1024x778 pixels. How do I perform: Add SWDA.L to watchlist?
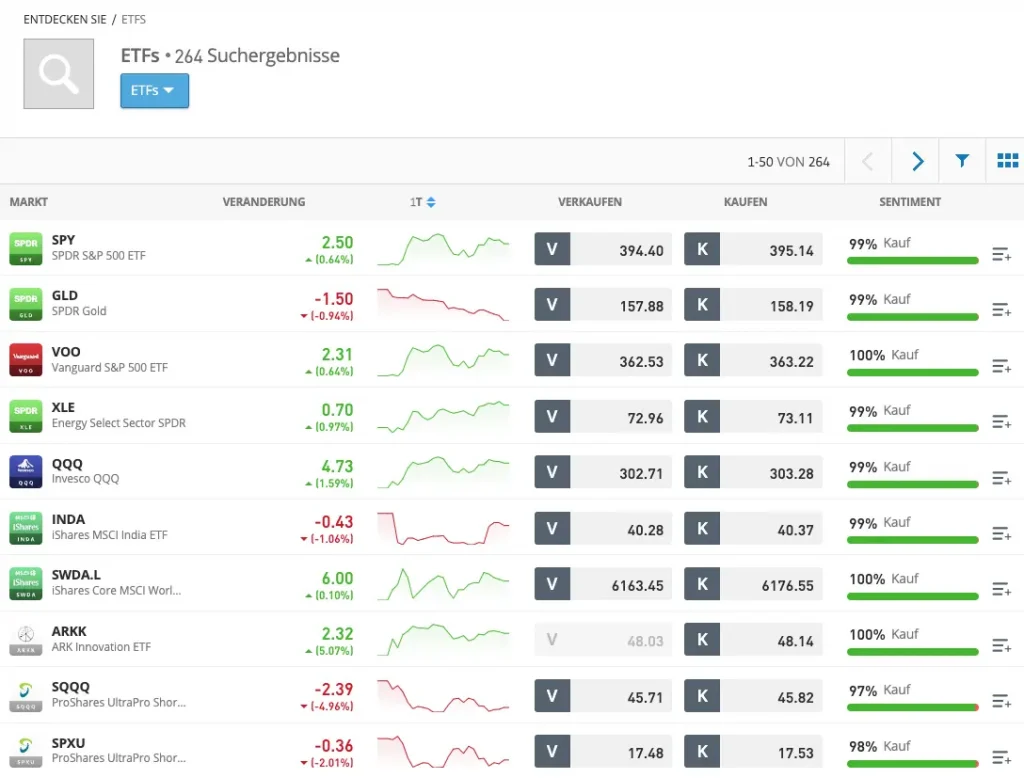click(1001, 591)
